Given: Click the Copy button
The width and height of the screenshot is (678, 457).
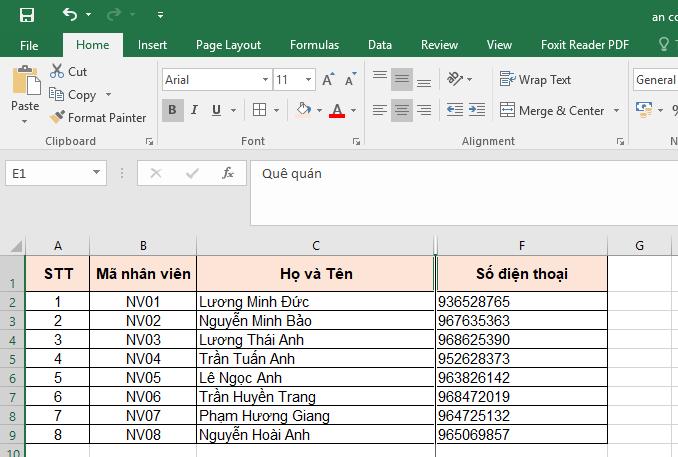Looking at the screenshot, I should (73, 95).
